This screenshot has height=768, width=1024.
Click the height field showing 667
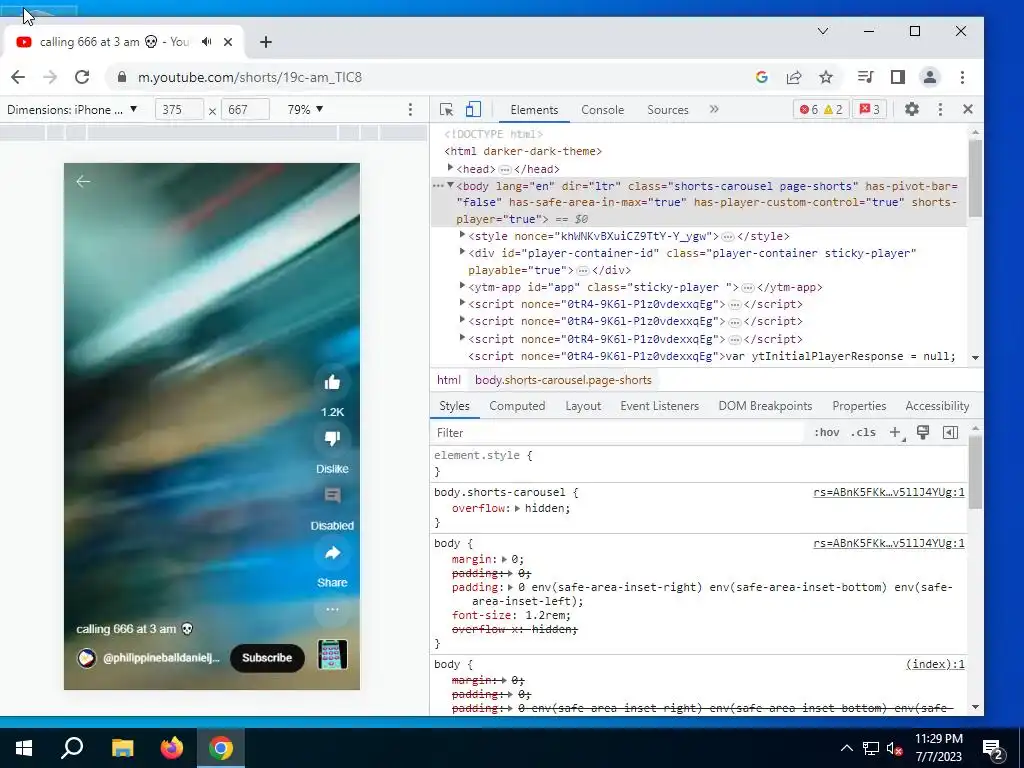tap(246, 110)
